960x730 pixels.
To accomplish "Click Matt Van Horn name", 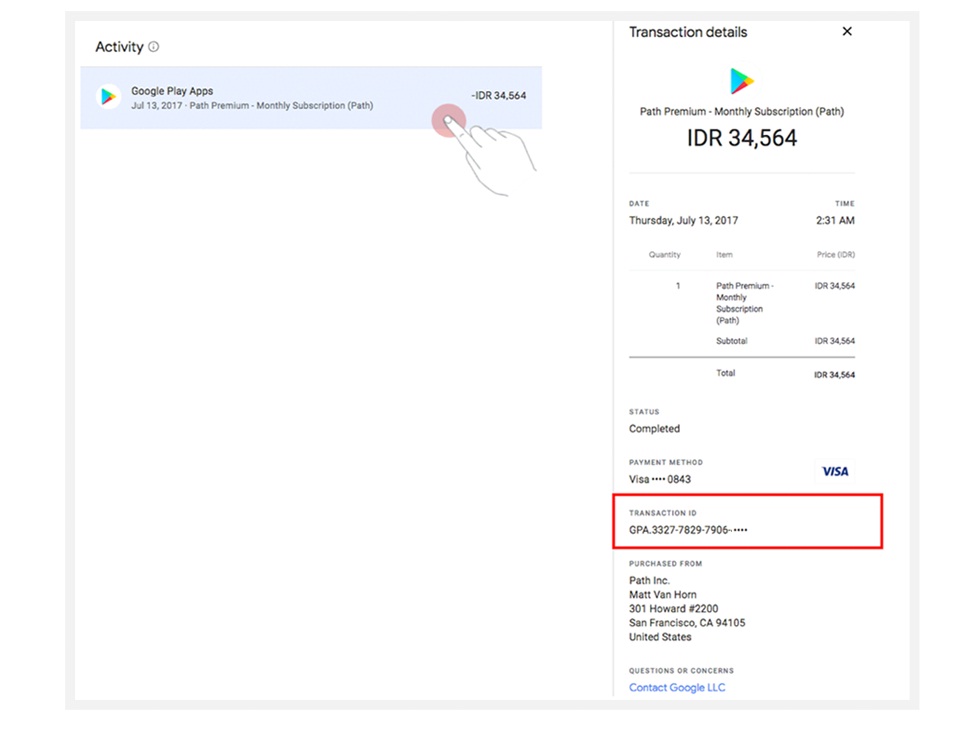I will 662,594.
